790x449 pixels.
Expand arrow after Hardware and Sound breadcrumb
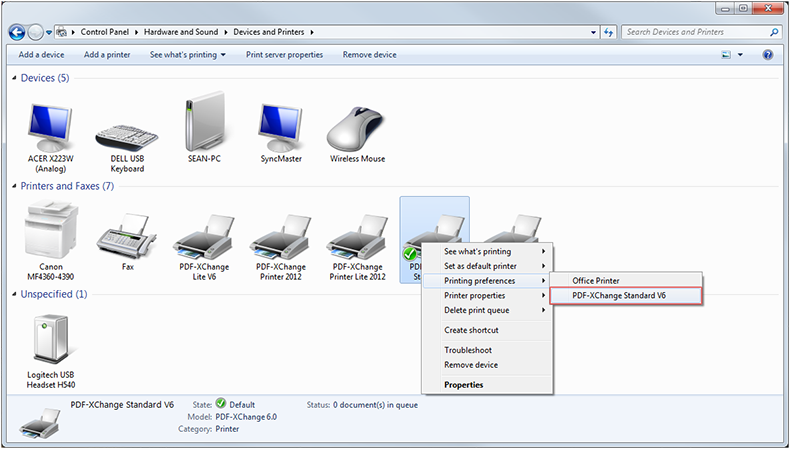point(226,32)
